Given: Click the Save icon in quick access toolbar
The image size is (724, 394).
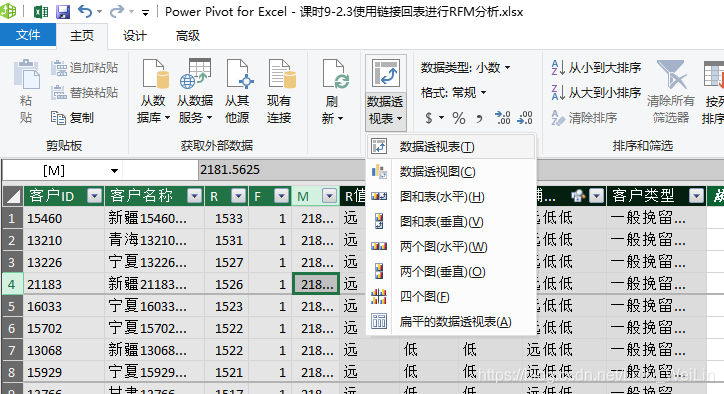Looking at the screenshot, I should click(x=62, y=11).
